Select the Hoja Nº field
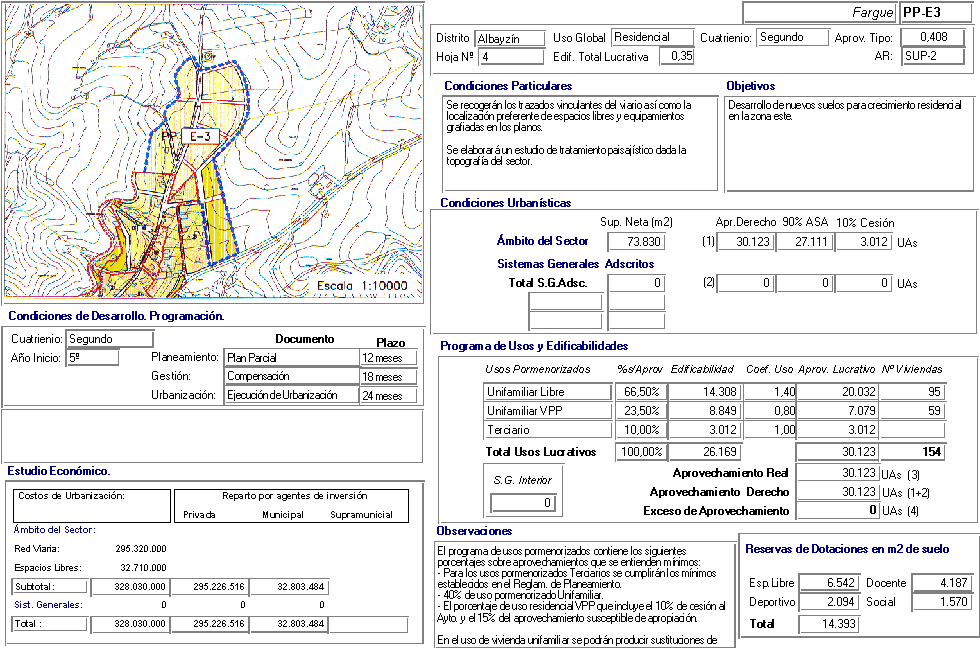This screenshot has height=648, width=980. click(x=510, y=57)
